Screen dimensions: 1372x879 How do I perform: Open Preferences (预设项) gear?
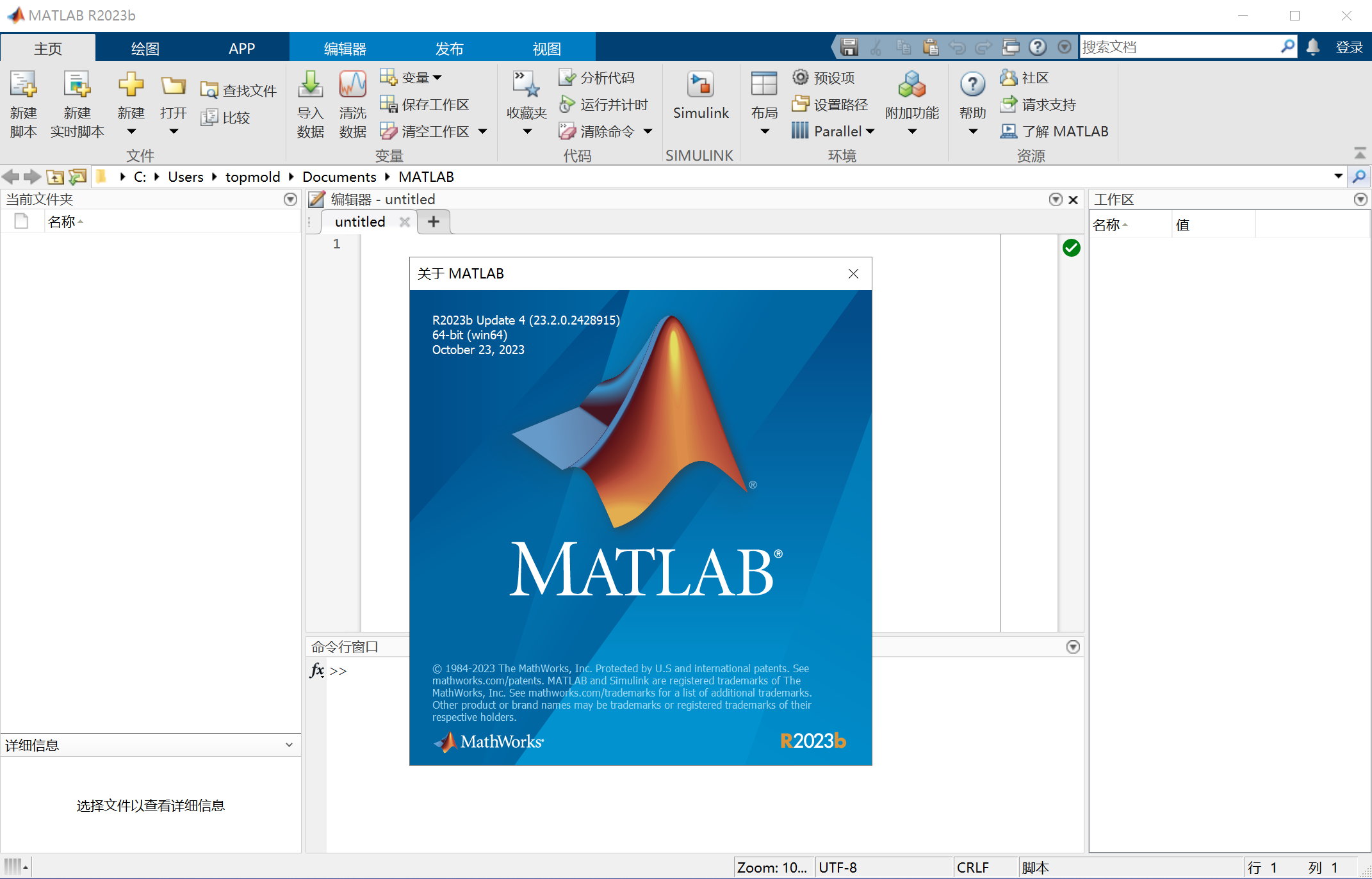tap(824, 77)
